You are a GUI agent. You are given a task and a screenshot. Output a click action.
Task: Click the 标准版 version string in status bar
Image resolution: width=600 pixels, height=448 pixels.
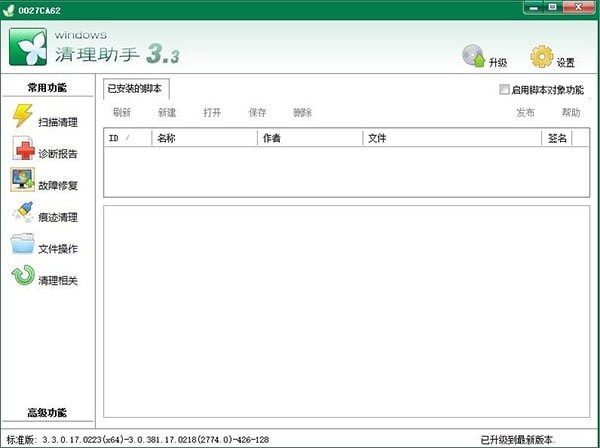pyautogui.click(x=138, y=440)
